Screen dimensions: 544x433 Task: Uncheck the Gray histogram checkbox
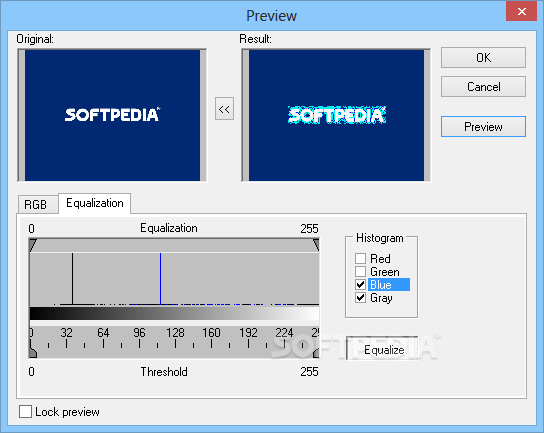[360, 298]
